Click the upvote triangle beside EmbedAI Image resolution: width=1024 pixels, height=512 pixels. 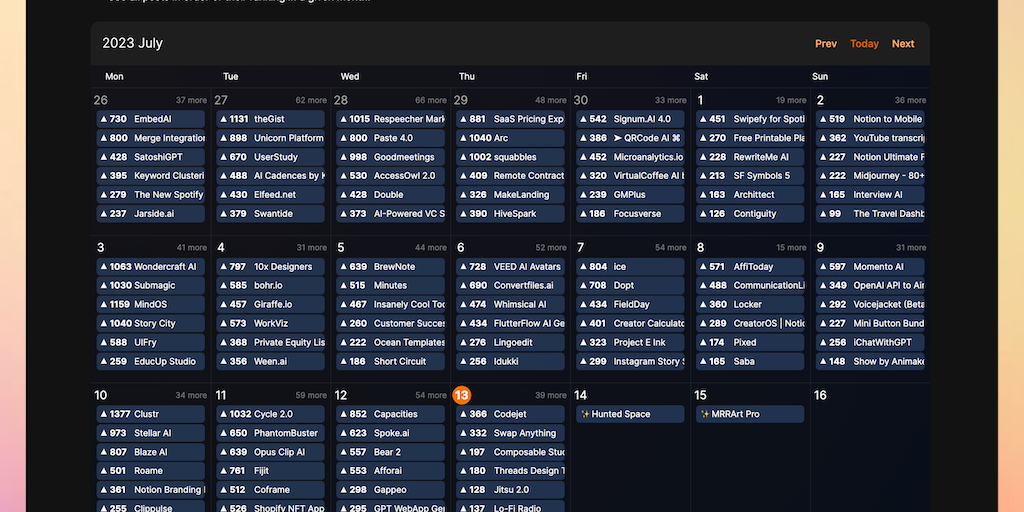pos(103,119)
